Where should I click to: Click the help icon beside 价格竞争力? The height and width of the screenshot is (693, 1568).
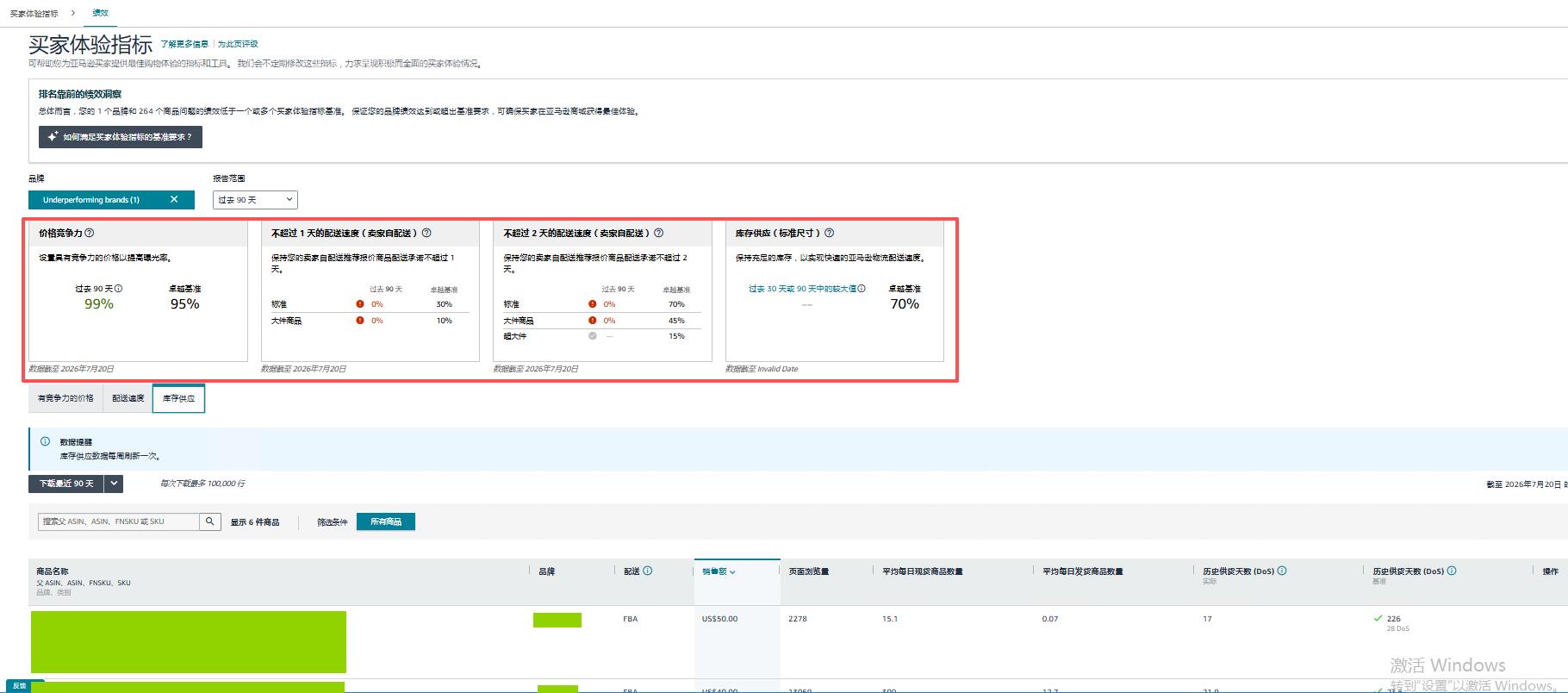click(x=90, y=233)
